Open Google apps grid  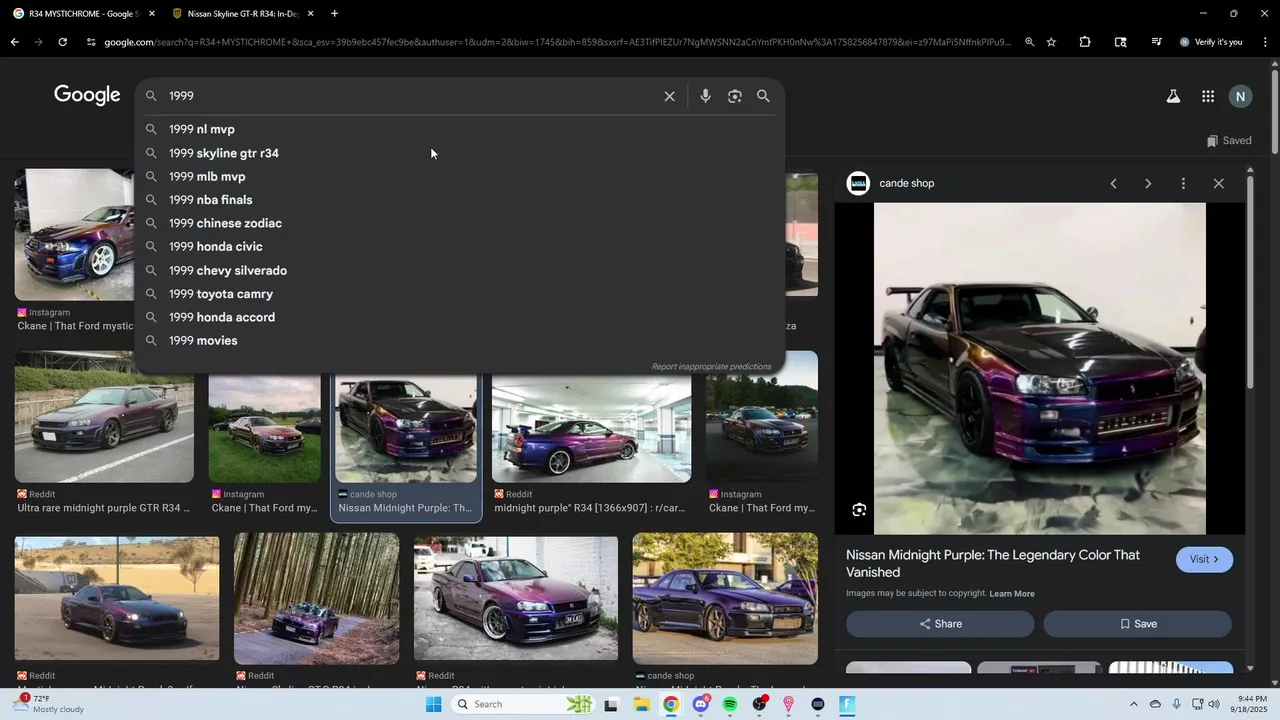(1208, 96)
